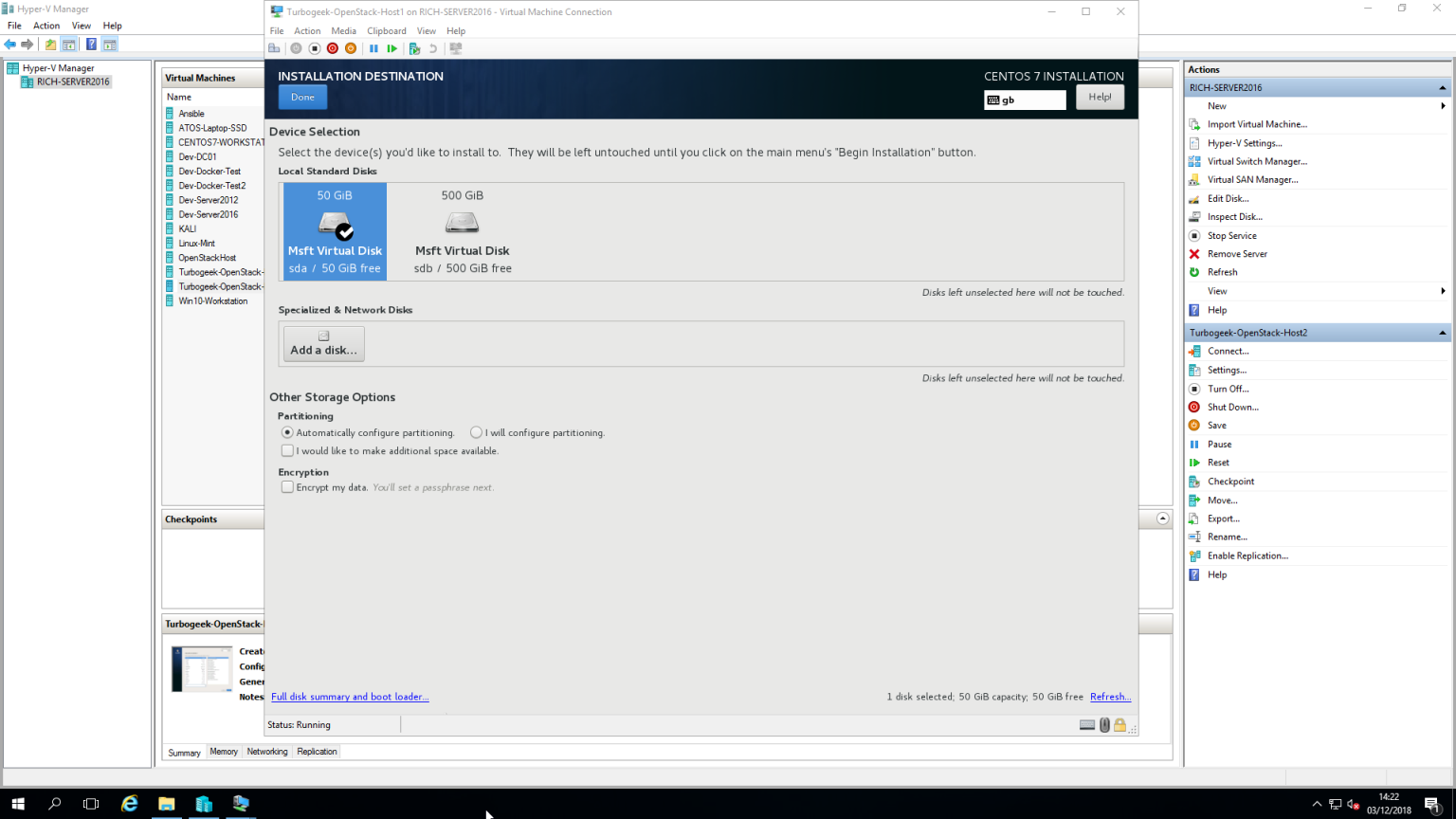The width and height of the screenshot is (1456, 819).
Task: Expand View submenu in Actions pane
Action: click(1443, 291)
